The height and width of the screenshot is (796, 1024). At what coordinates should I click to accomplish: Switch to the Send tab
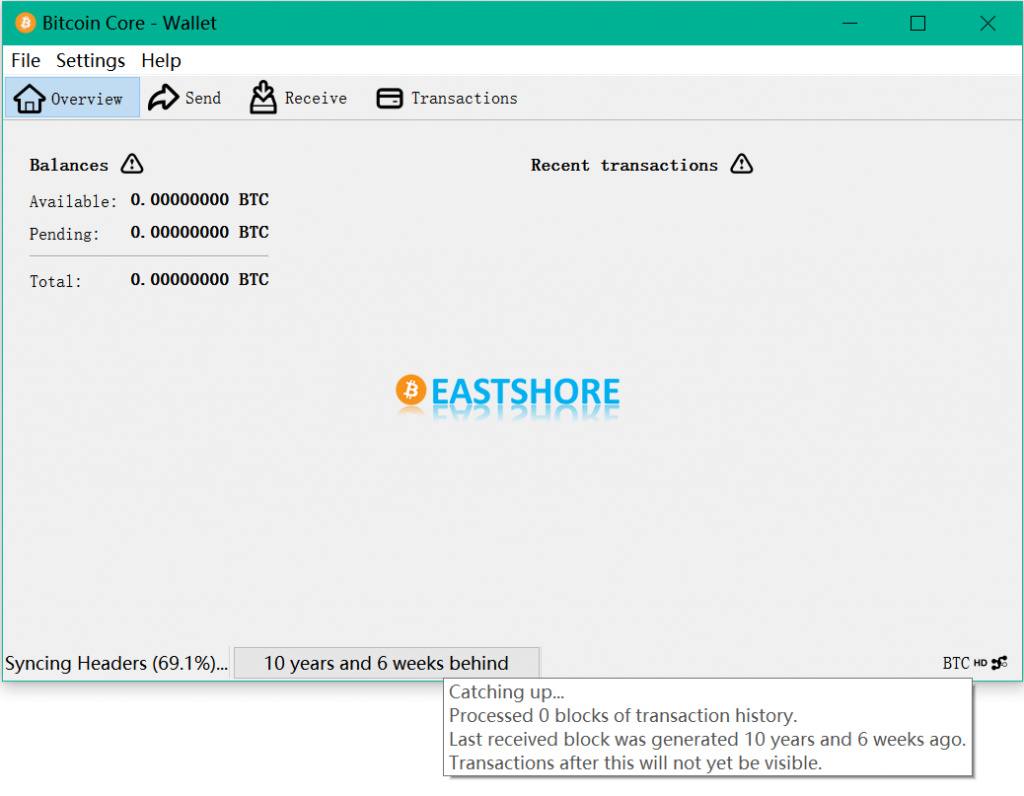(x=185, y=97)
